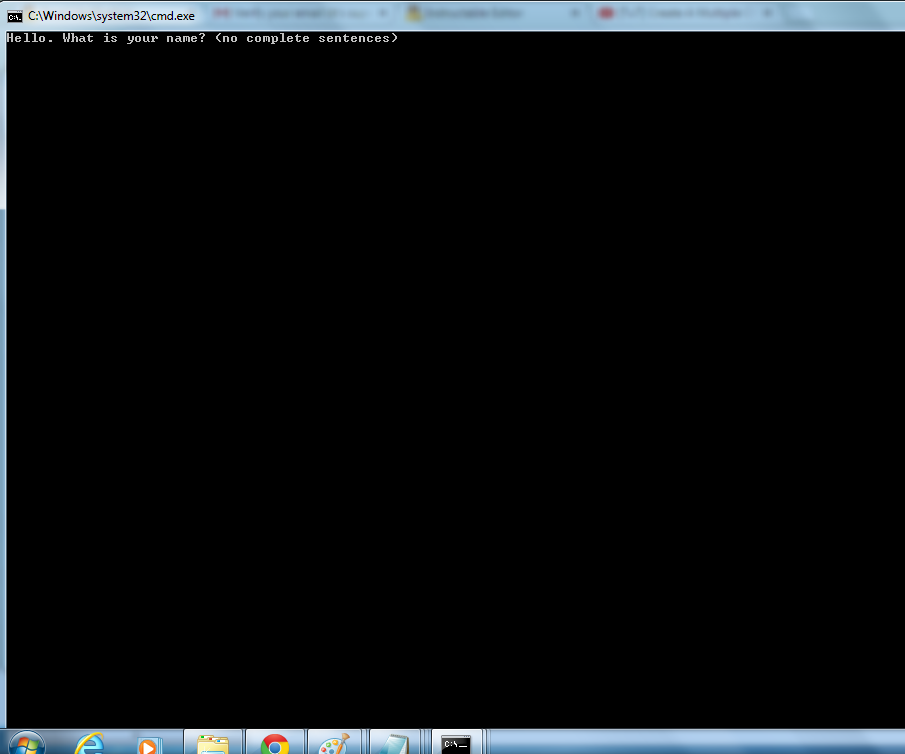The height and width of the screenshot is (754, 905).
Task: Open Paint from the taskbar
Action: point(335,744)
